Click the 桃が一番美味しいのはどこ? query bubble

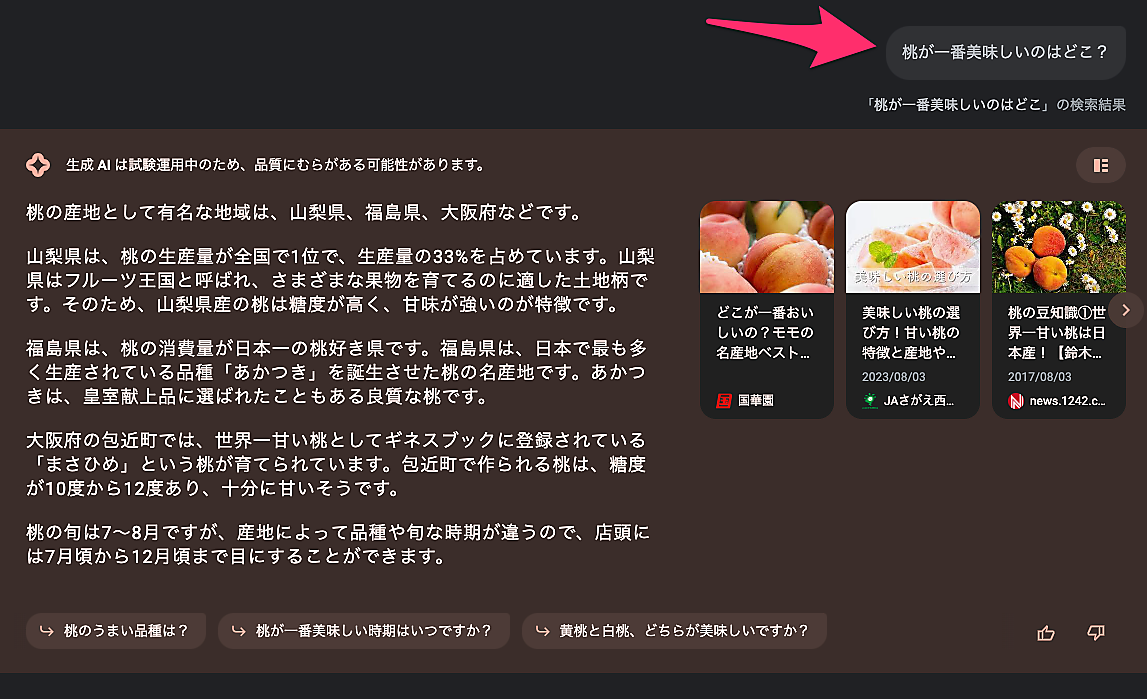tap(1005, 53)
